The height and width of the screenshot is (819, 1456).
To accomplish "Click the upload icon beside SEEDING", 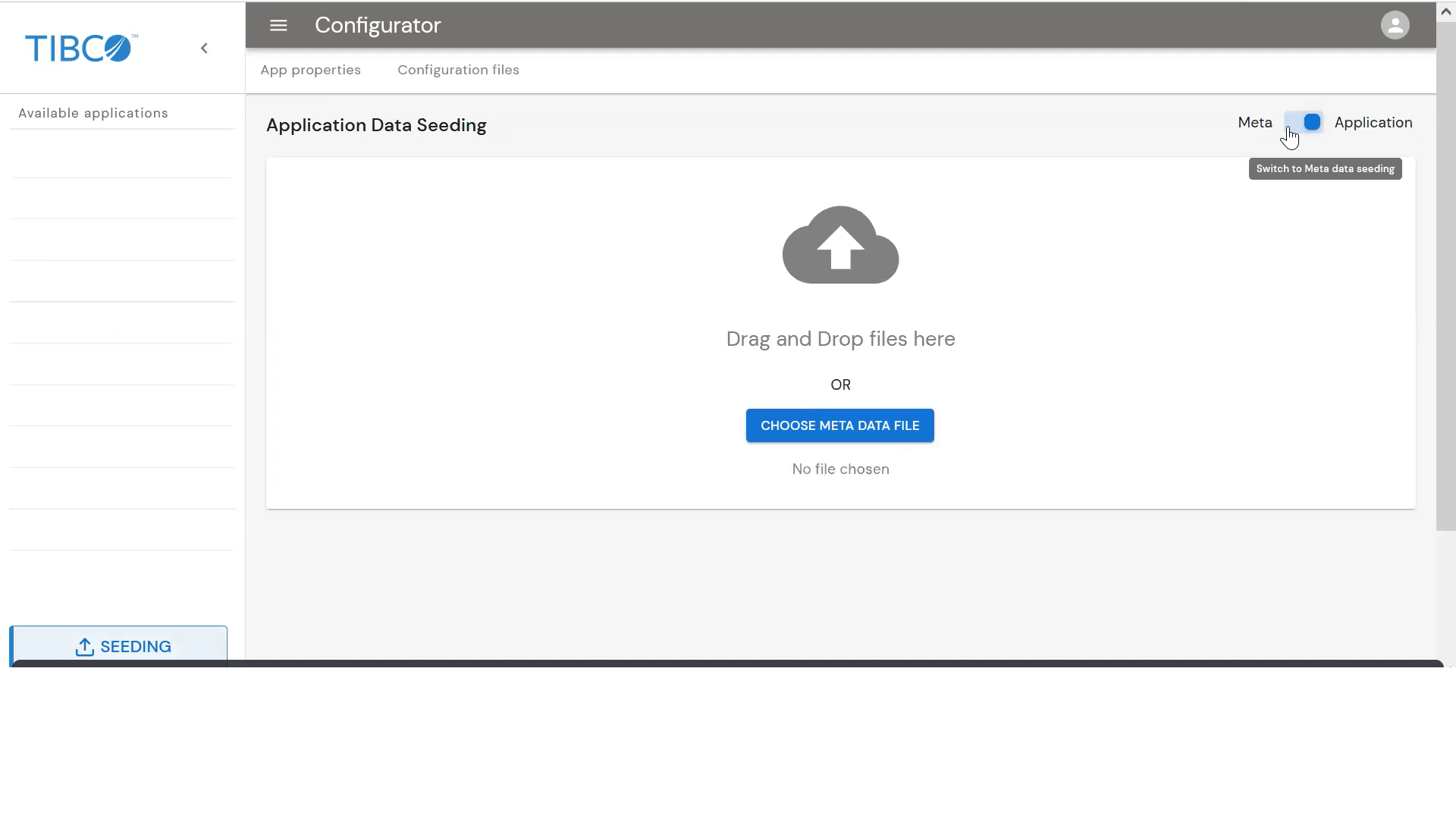I will point(84,647).
